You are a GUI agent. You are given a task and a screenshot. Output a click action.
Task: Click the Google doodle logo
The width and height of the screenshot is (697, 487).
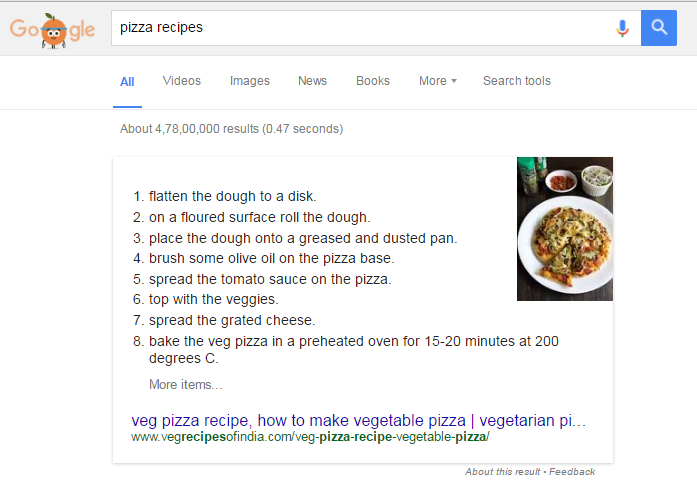(52, 30)
